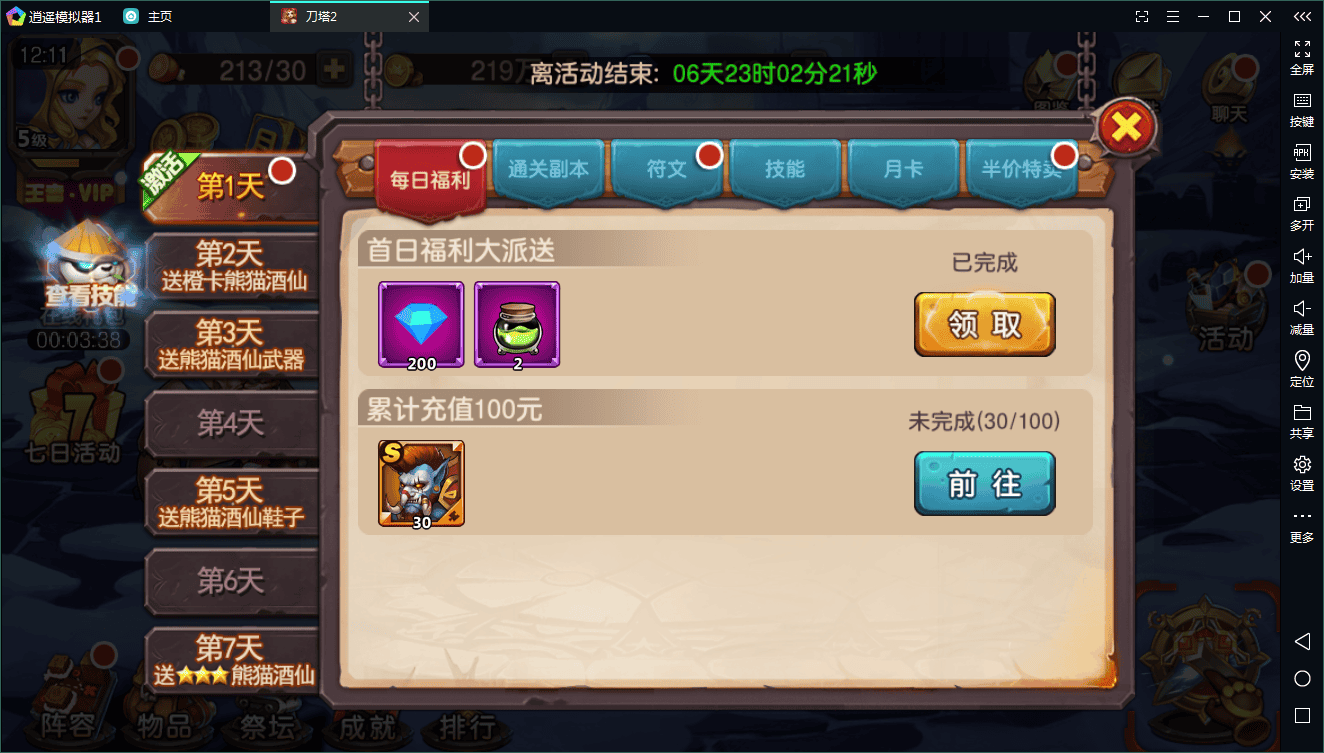Click the emulator 全屏 fullscreen icon

(1302, 57)
